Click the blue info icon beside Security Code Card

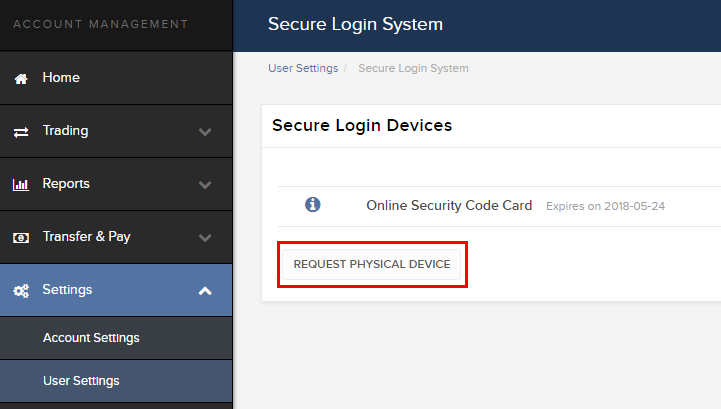(313, 204)
